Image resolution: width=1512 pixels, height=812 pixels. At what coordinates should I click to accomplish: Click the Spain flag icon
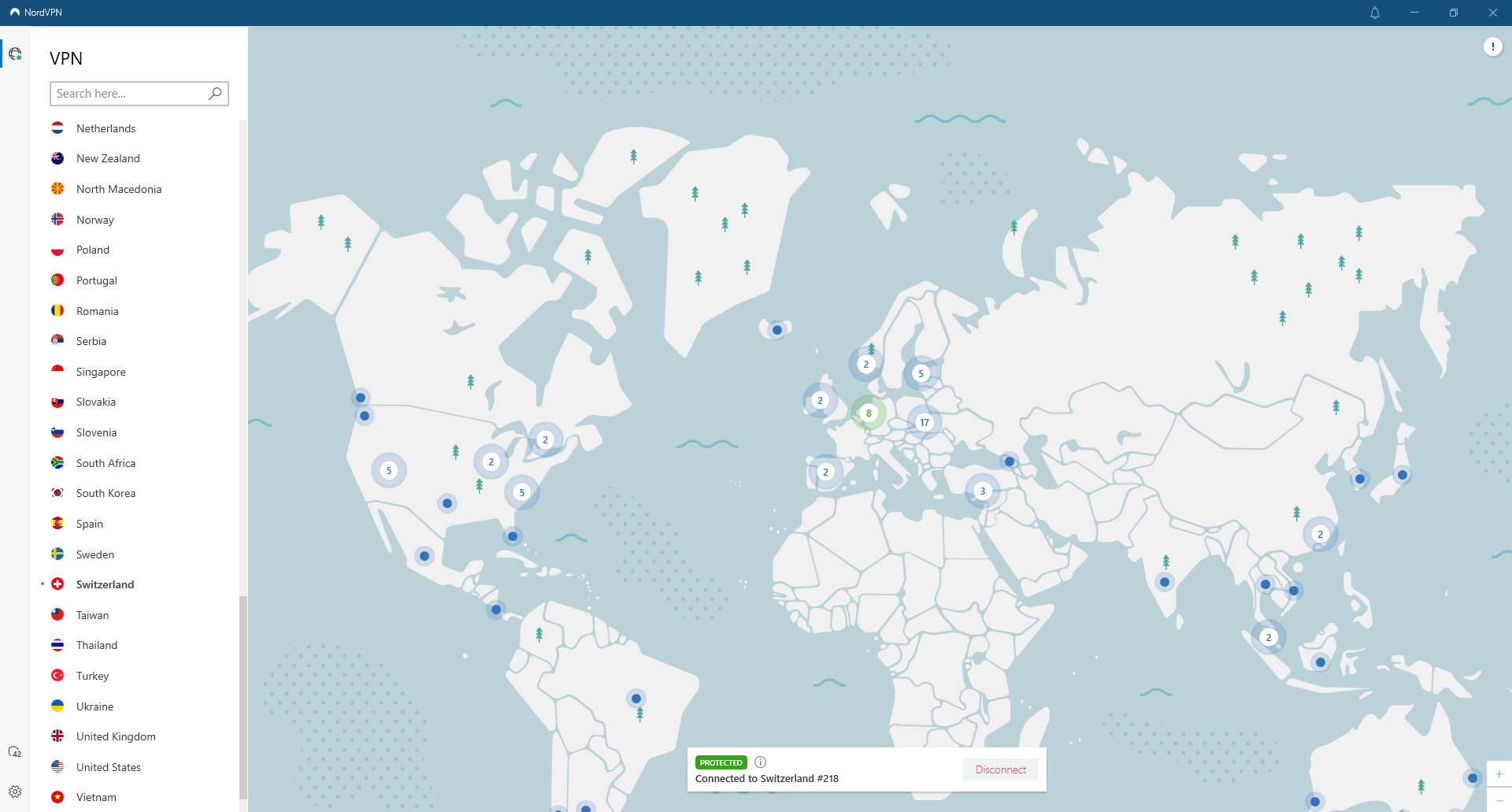(x=57, y=524)
